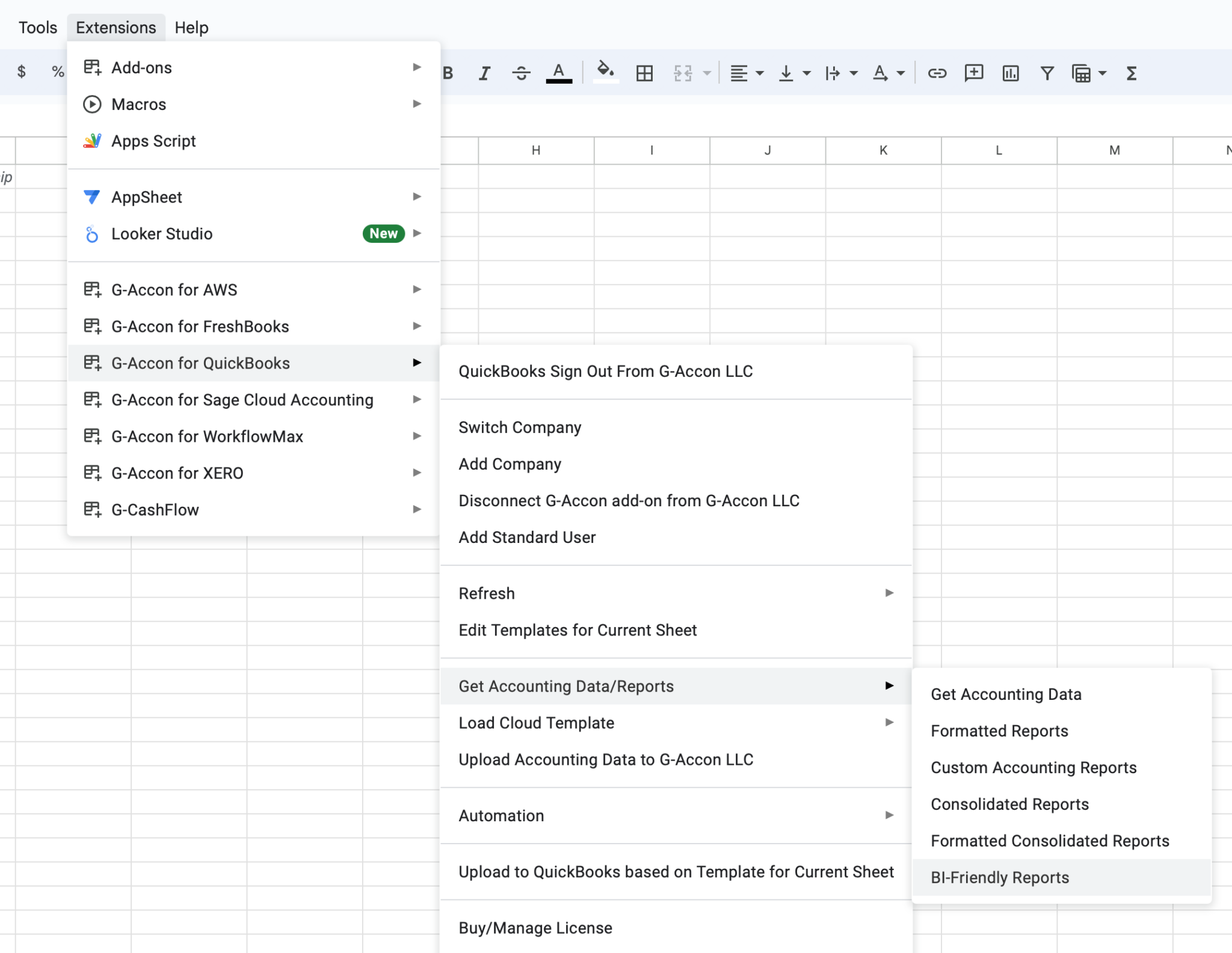Choose Formatted Consolidated Reports
The image size is (1232, 953).
coord(1062,841)
